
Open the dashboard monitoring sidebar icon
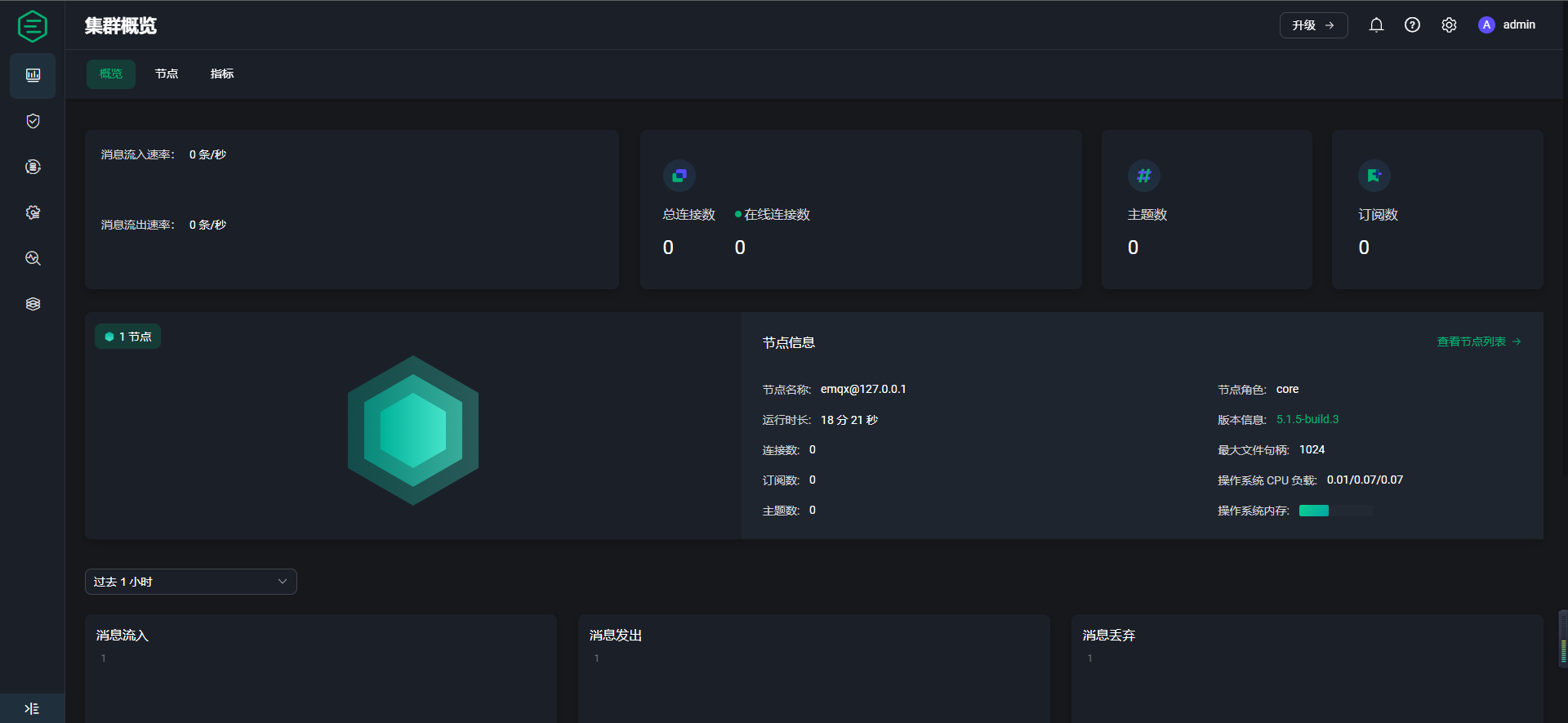coord(33,75)
